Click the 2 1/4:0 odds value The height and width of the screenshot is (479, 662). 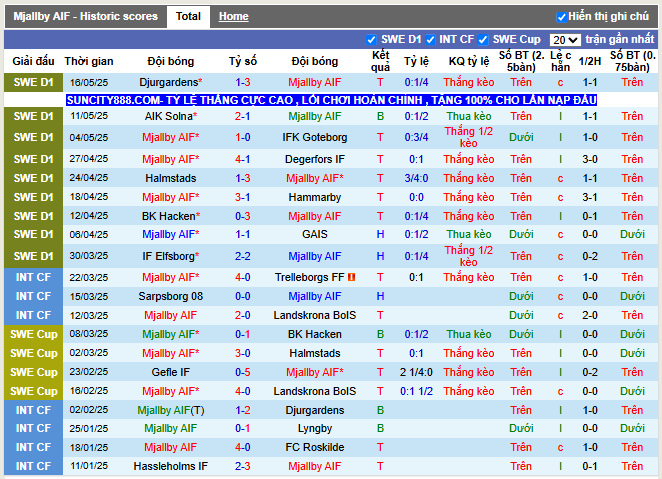coord(416,372)
